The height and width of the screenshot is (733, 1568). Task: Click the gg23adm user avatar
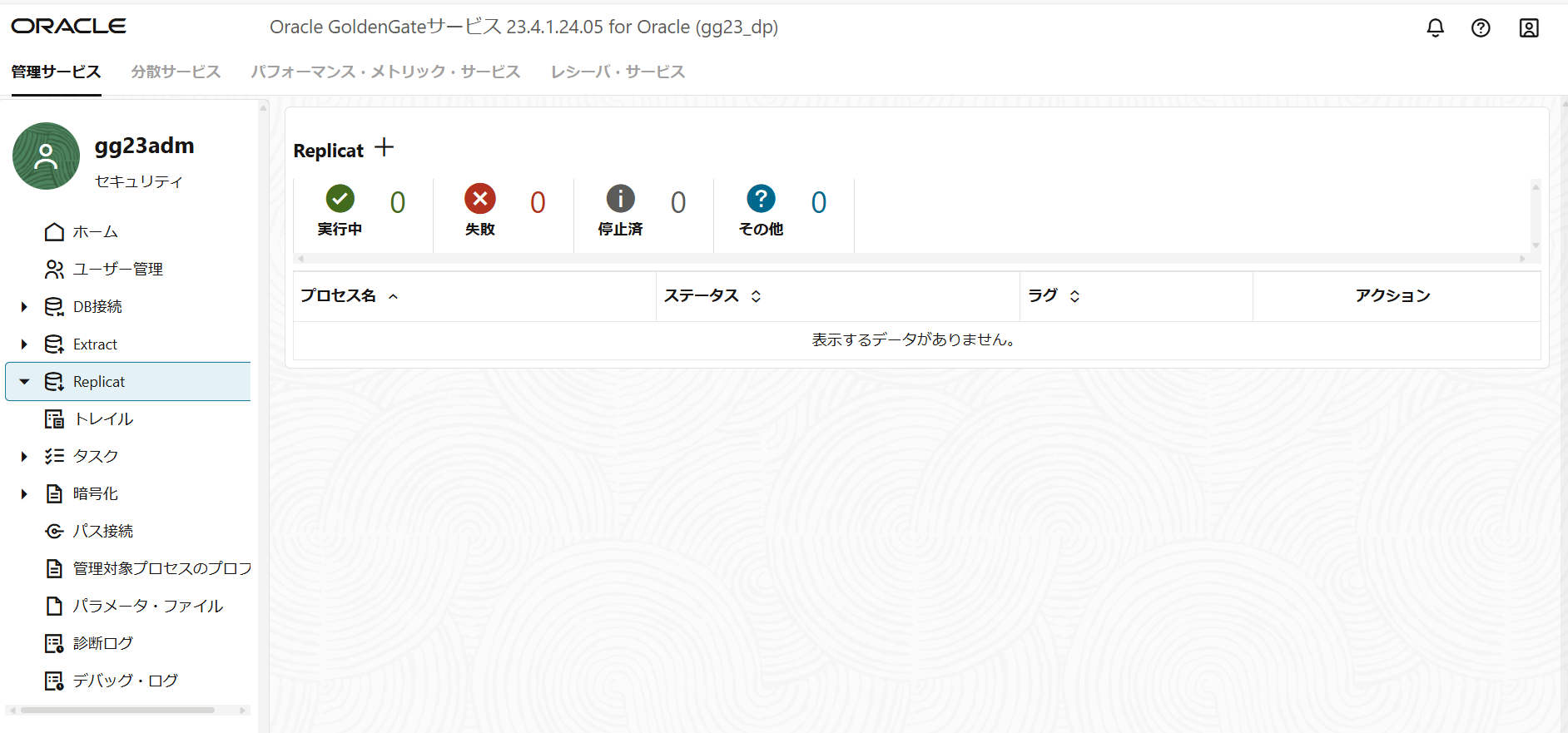tap(47, 156)
